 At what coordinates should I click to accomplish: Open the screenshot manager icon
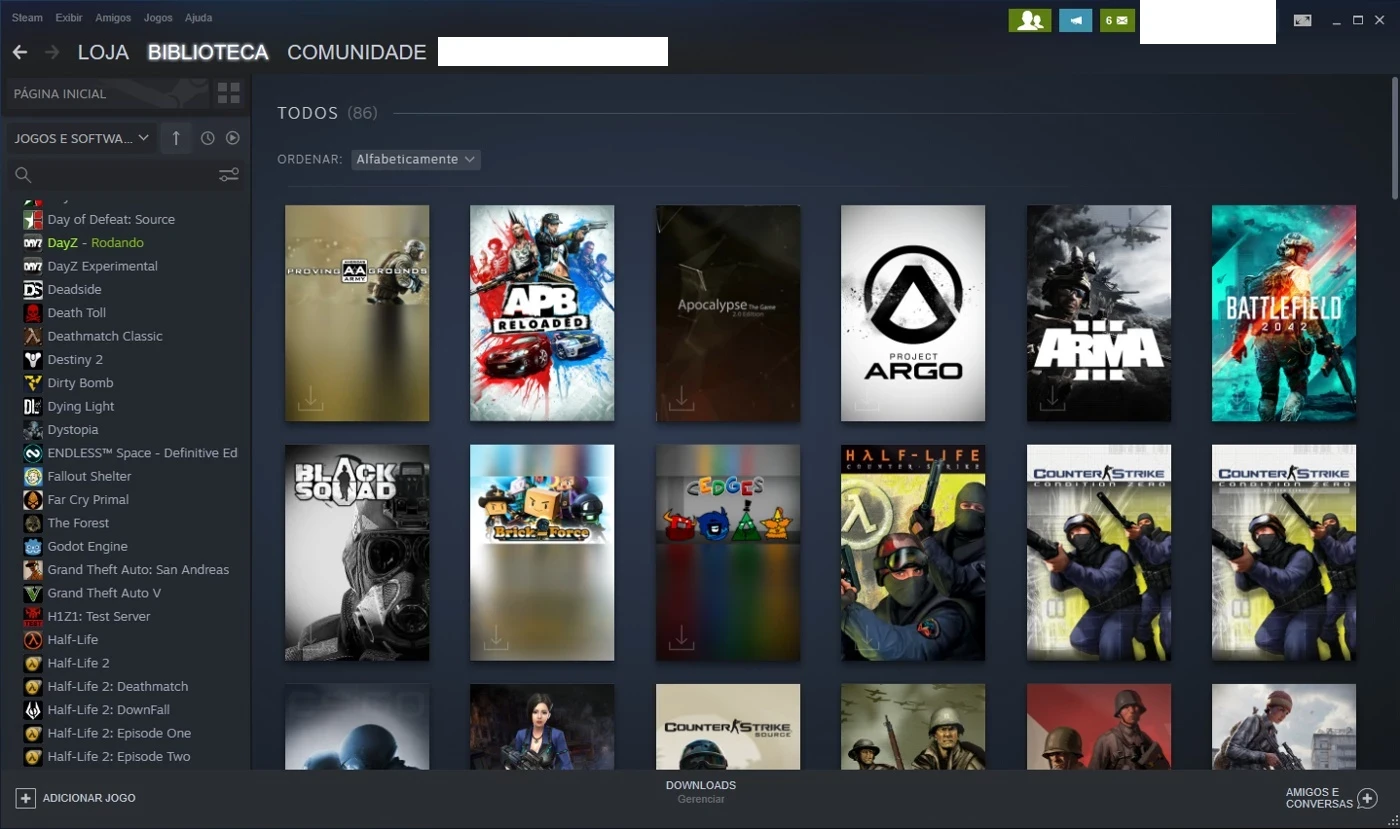click(x=1302, y=20)
